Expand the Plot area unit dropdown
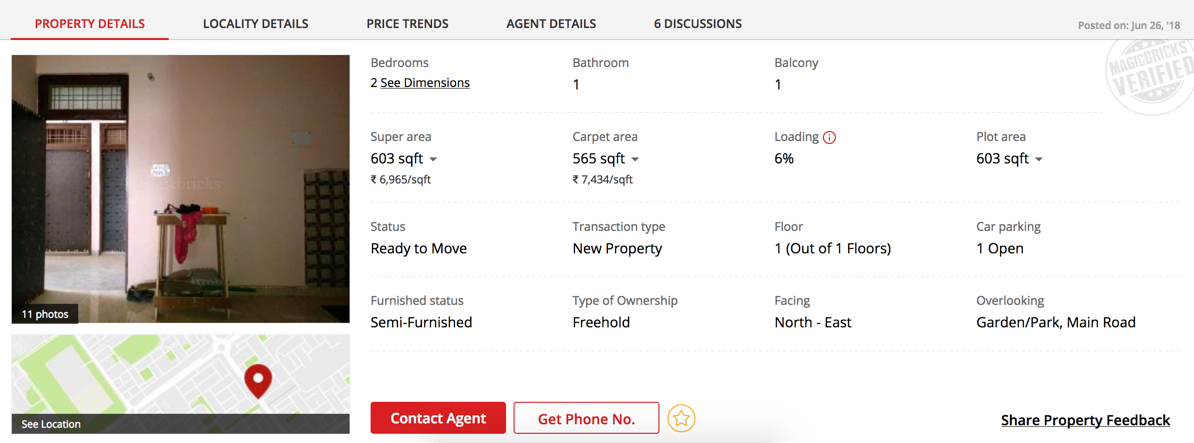 1039,159
